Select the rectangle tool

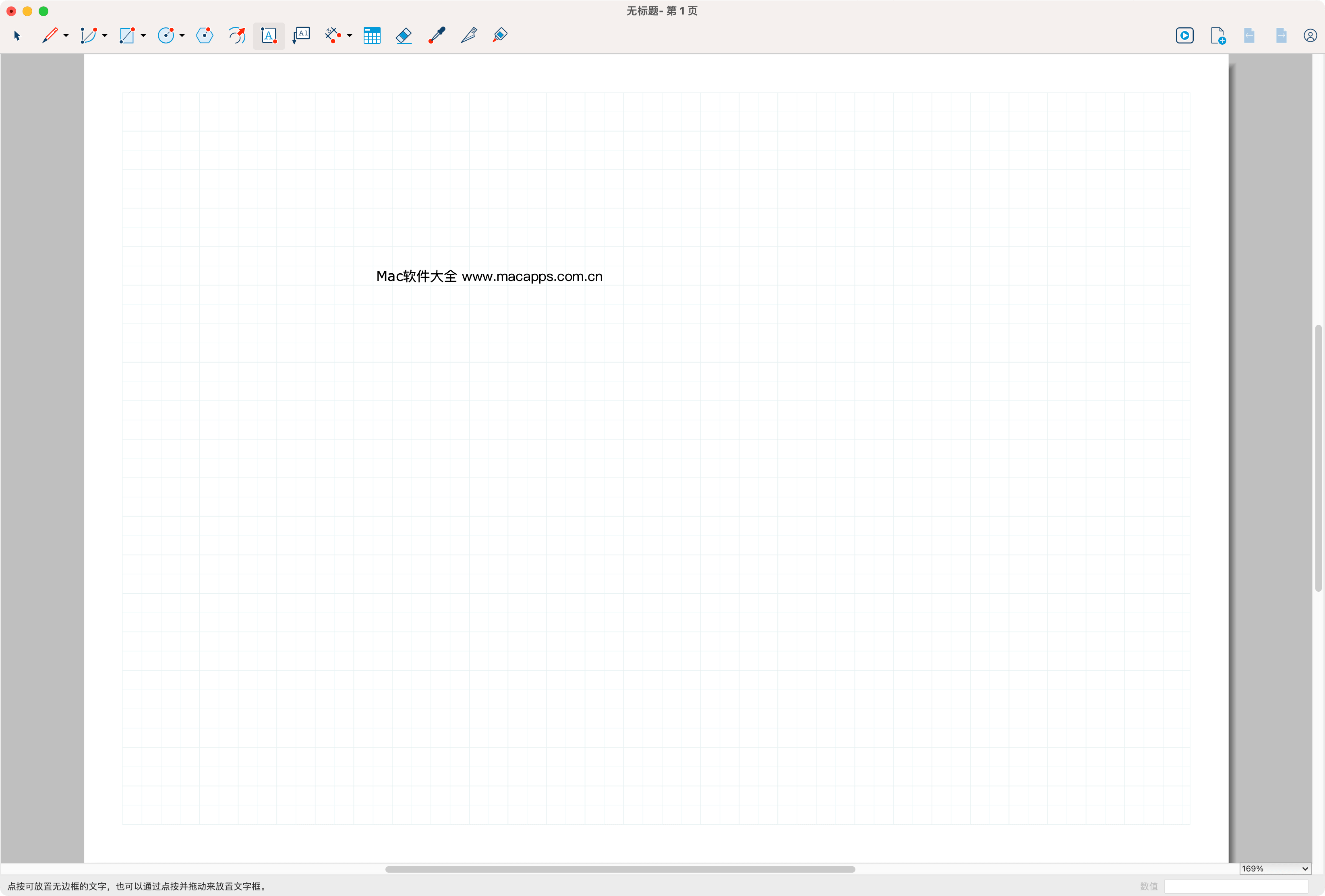click(x=128, y=35)
